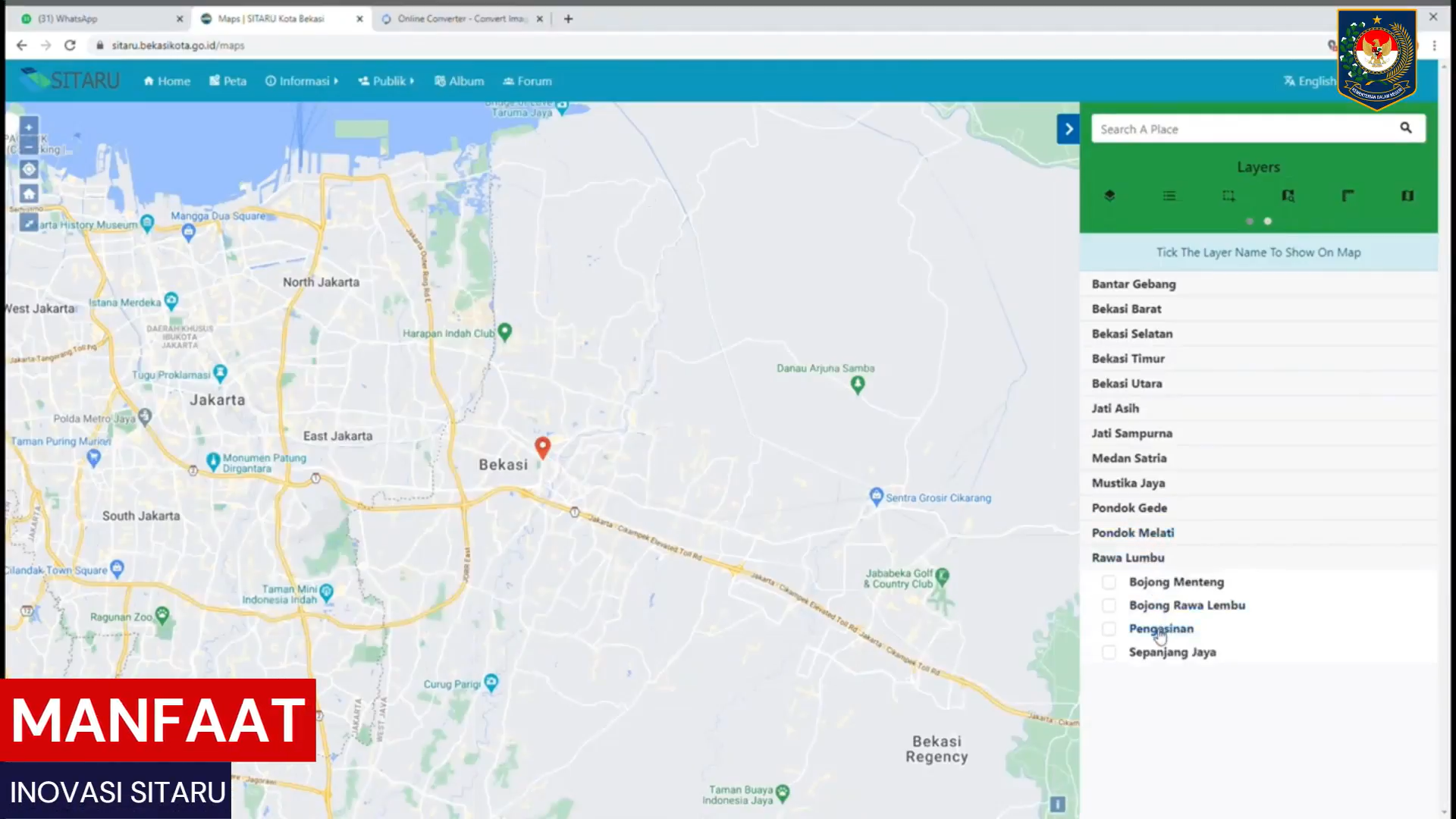
Task: Expand the Jati Asih district
Action: click(1259, 408)
